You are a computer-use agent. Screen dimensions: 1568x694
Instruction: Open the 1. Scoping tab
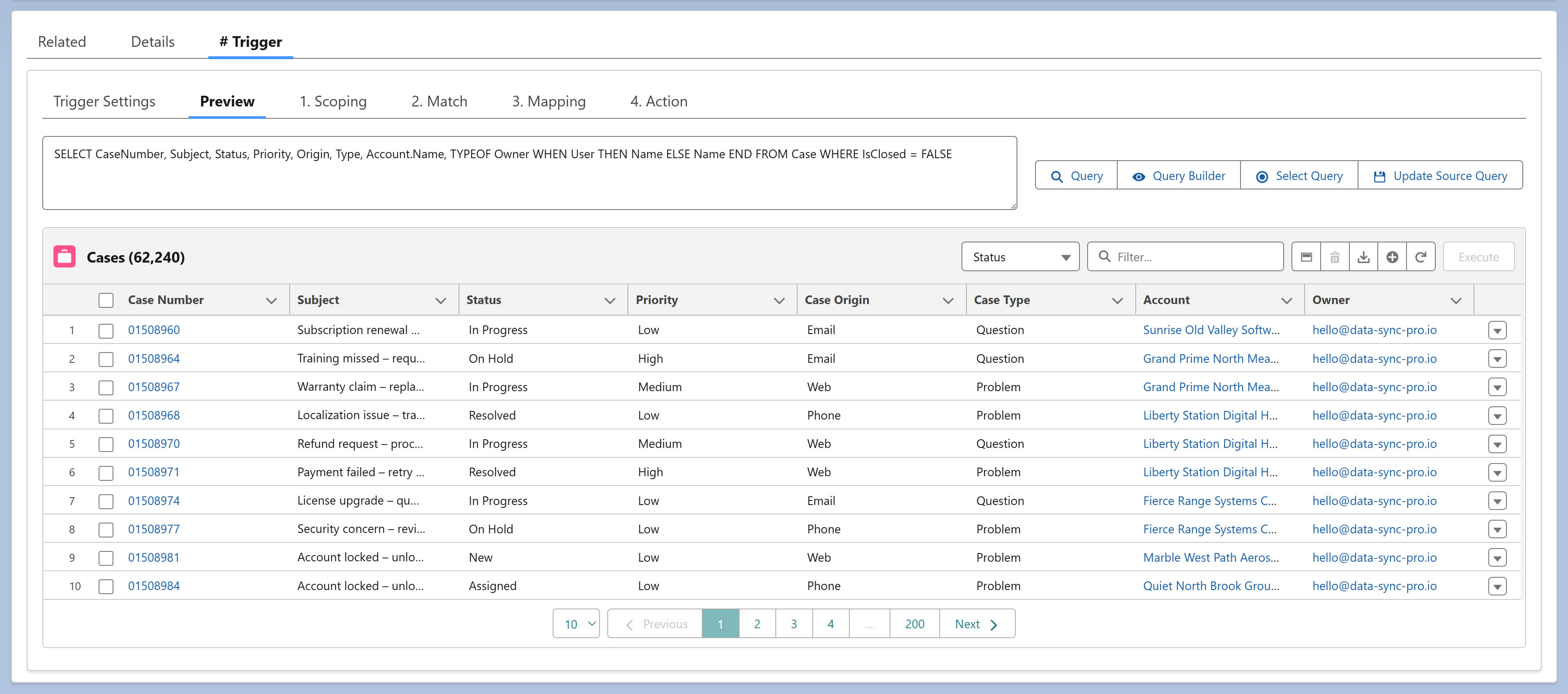click(x=333, y=101)
